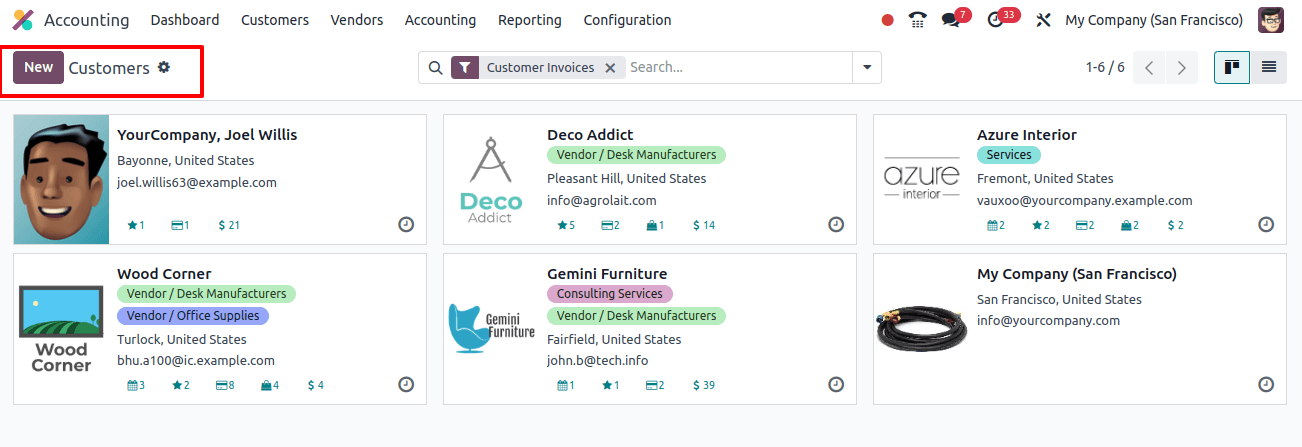Open the Azure Interior logo thumbnail
Screen dimensions: 1302x447
921,179
